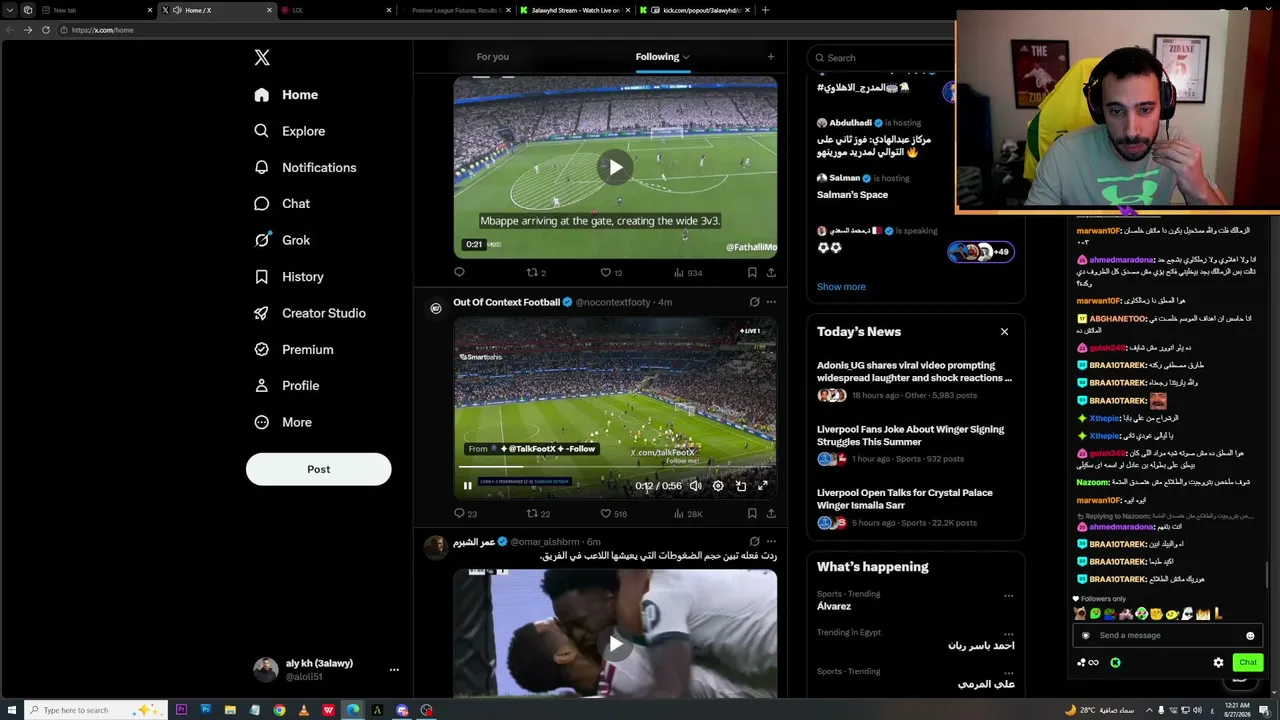Repost the post with 2 reposts
This screenshot has width=1280, height=720.
click(x=536, y=272)
